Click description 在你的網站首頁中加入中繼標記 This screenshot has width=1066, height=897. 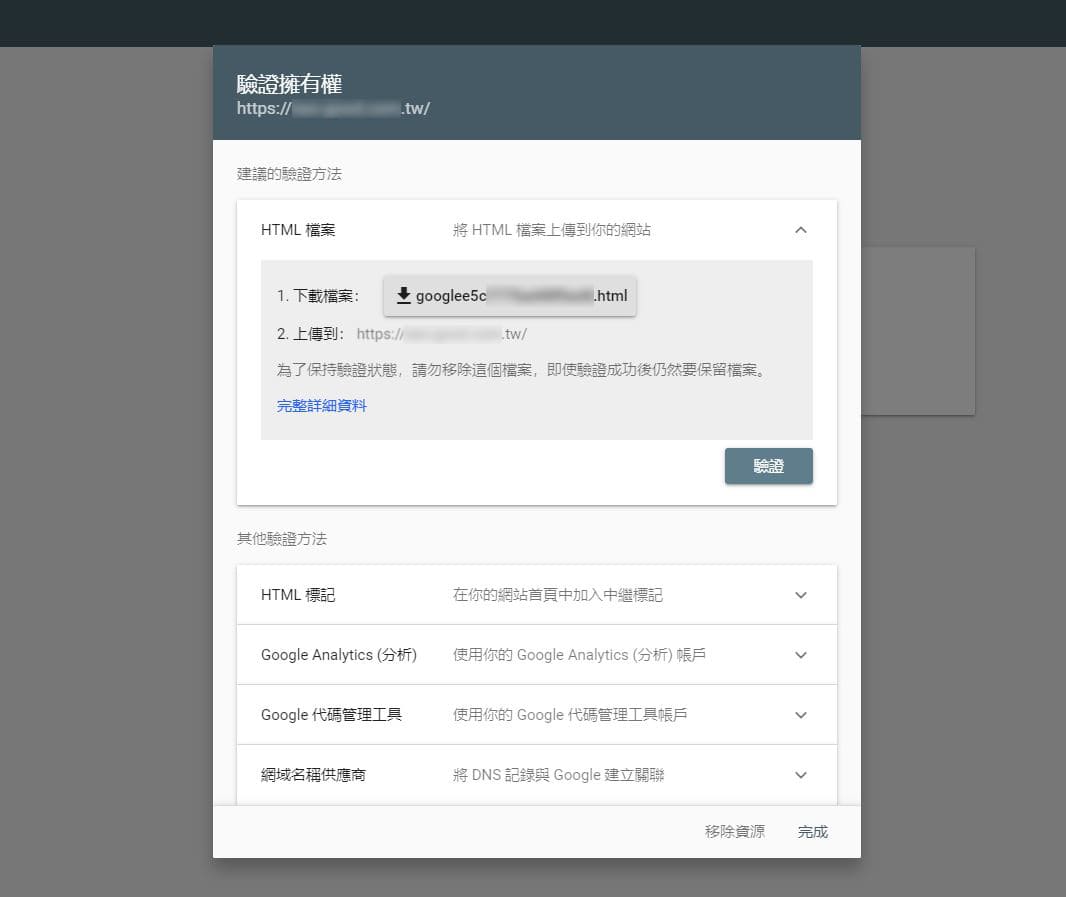pyautogui.click(x=557, y=595)
